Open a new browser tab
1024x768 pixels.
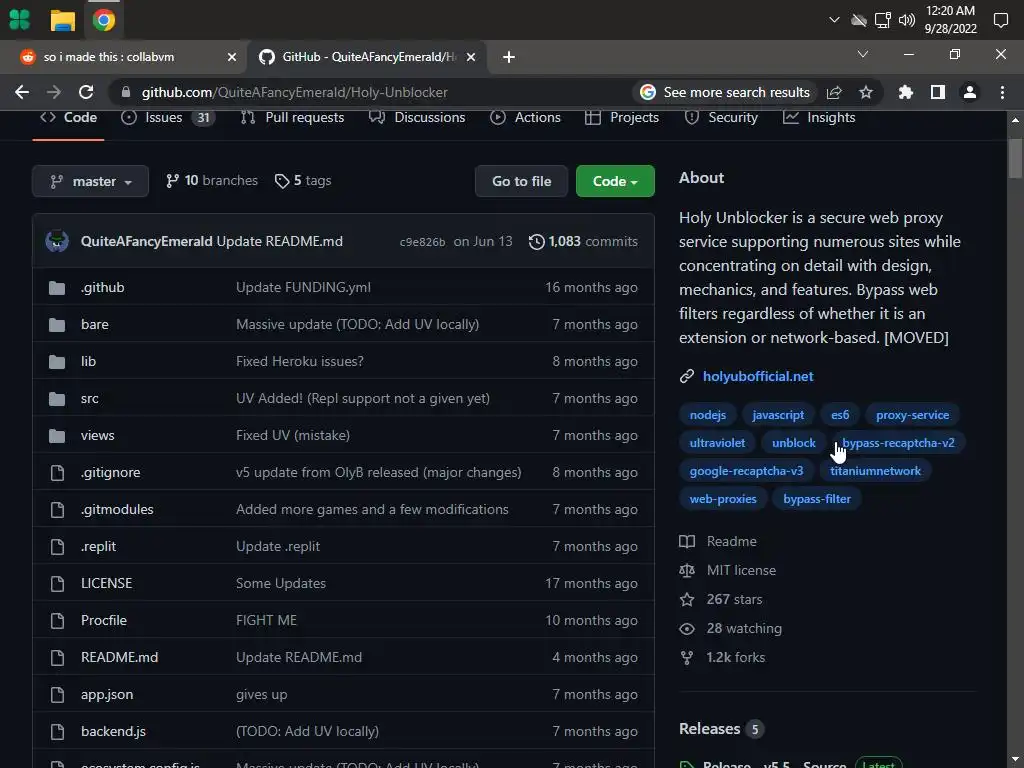[x=509, y=57]
